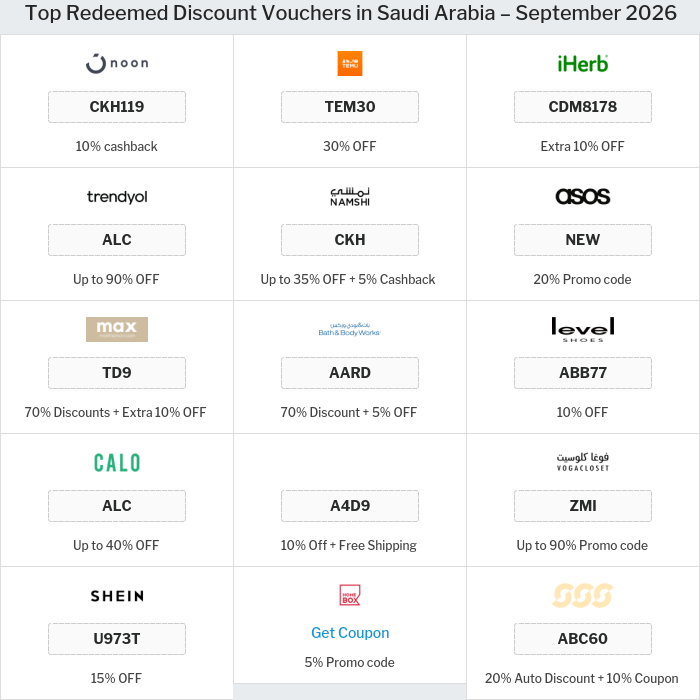Copy the TEM30 coupon code
This screenshot has width=700, height=700.
[350, 107]
